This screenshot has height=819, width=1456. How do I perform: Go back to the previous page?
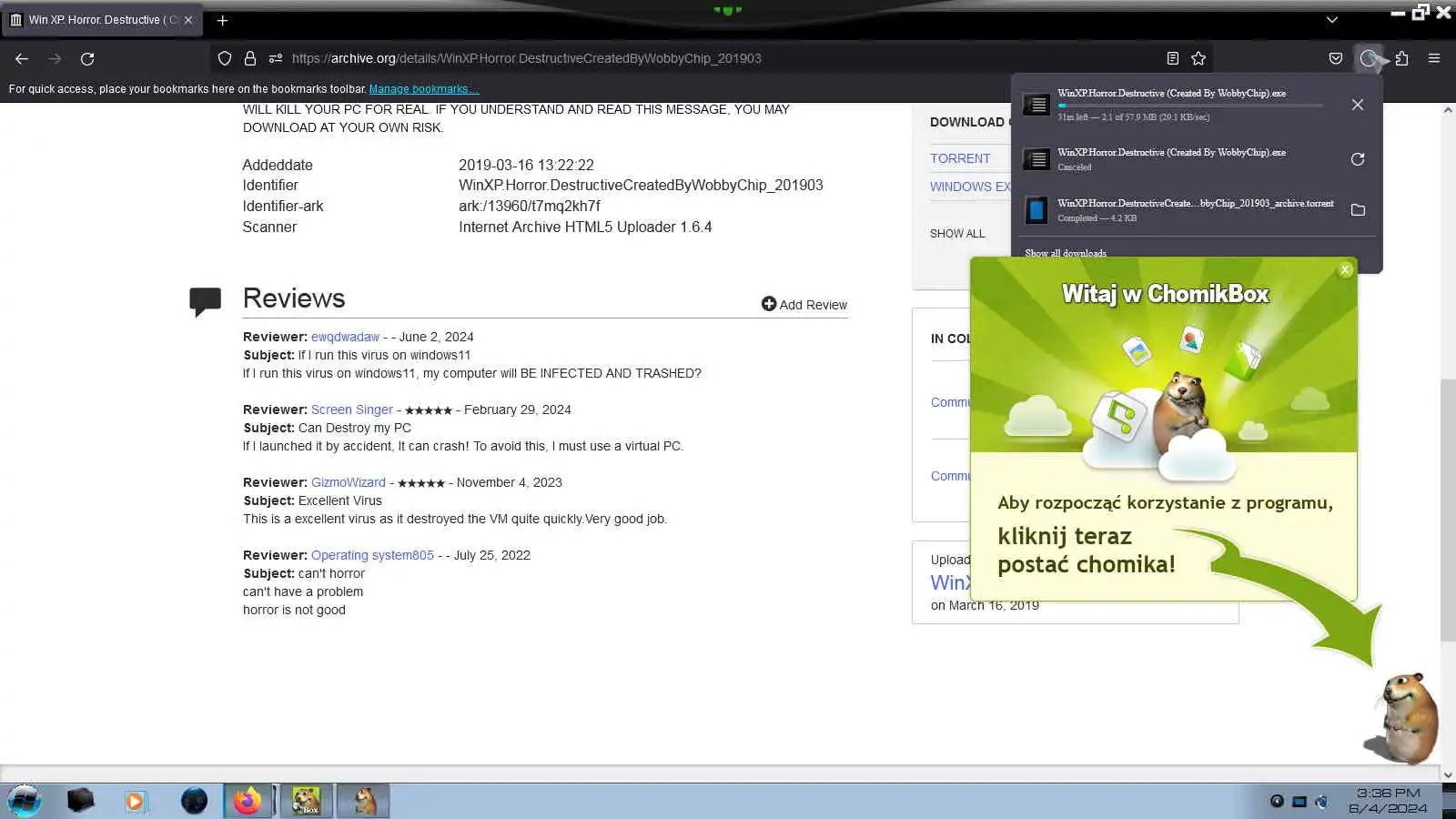(22, 58)
